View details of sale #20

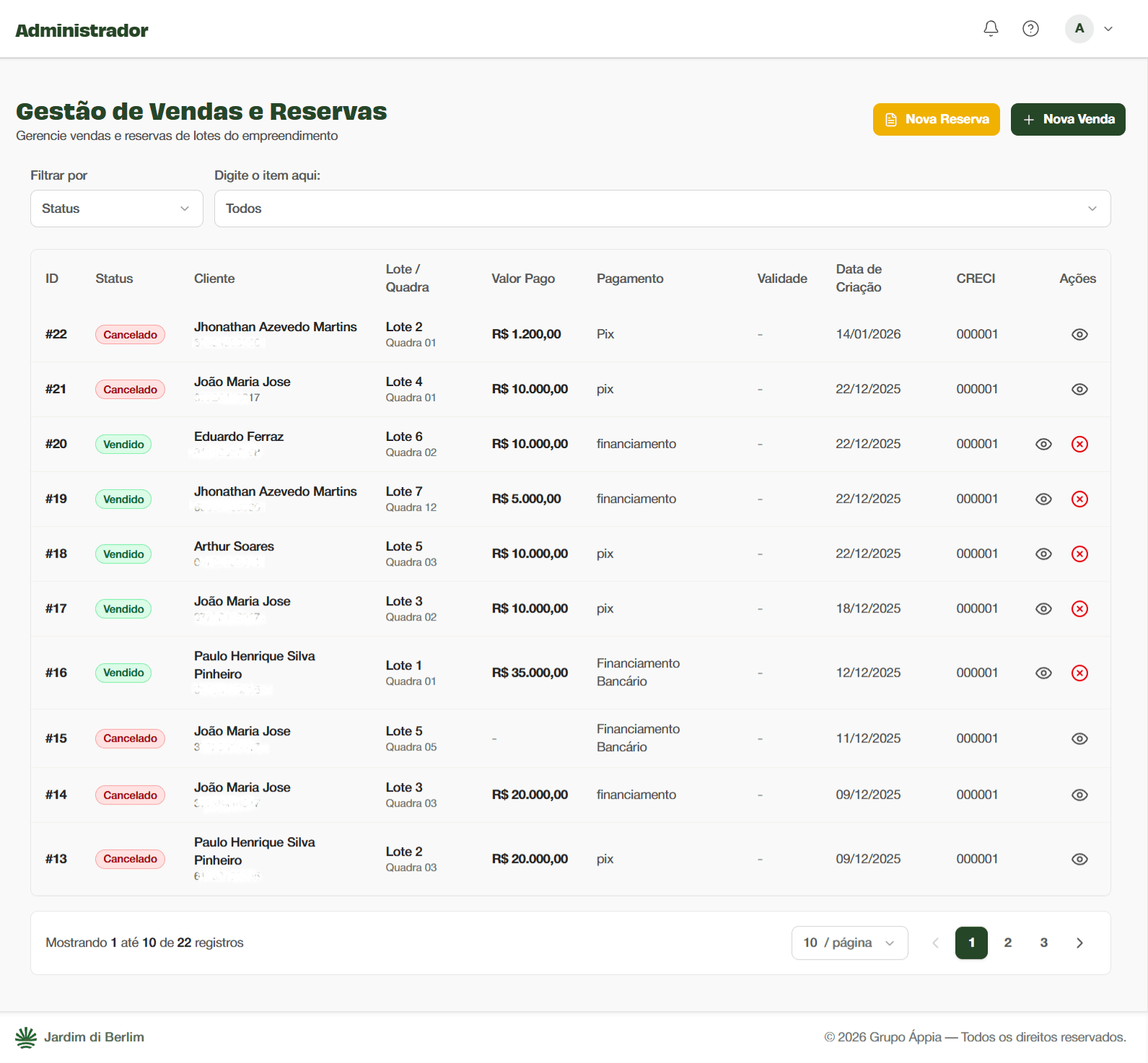(1043, 444)
